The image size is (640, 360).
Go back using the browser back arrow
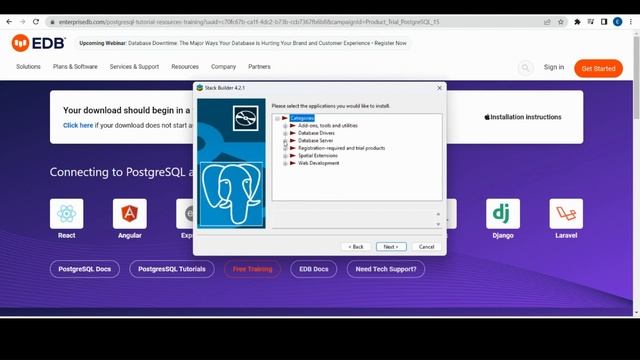[x=9, y=22]
